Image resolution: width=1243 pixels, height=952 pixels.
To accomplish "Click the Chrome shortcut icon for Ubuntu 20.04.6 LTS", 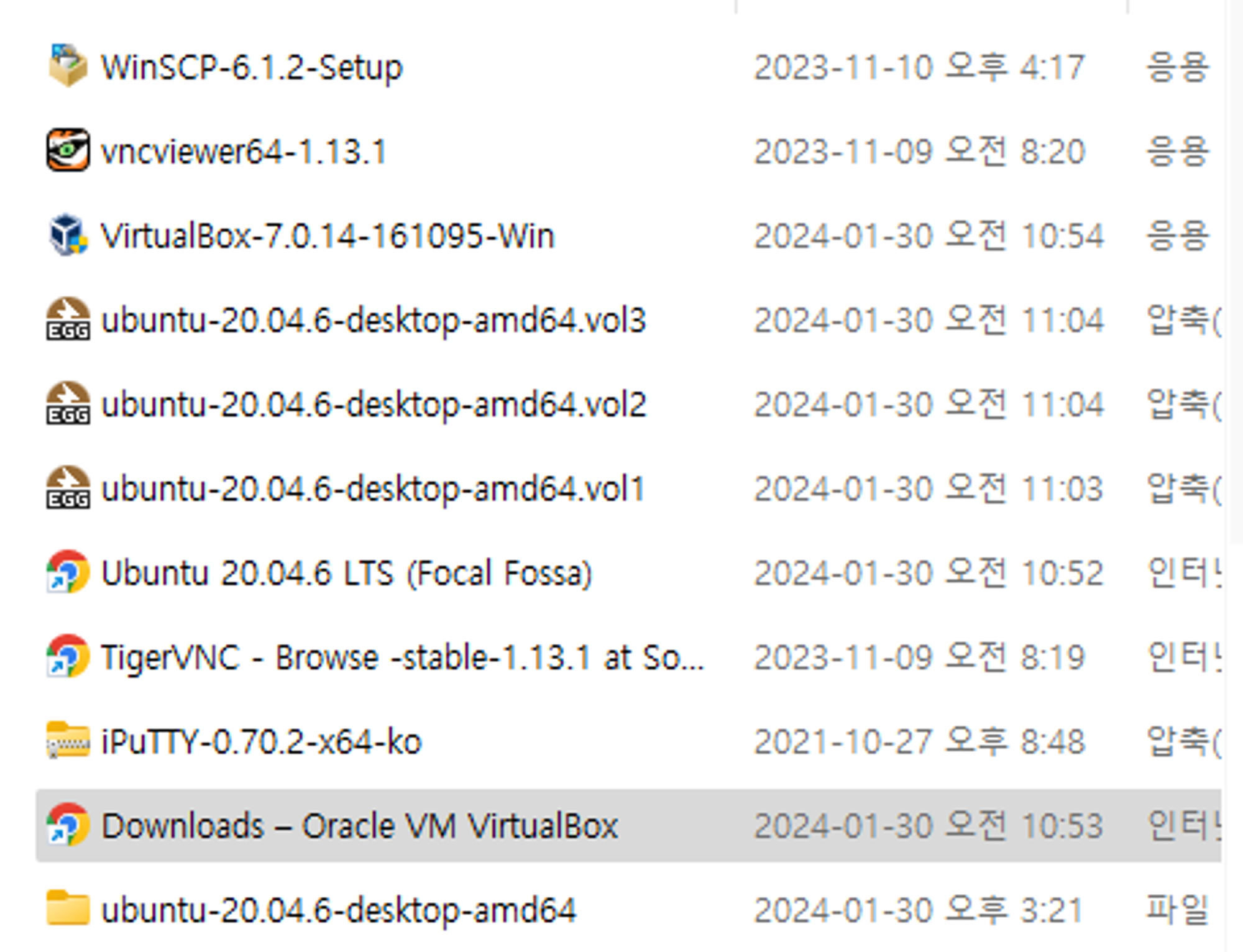I will [68, 572].
